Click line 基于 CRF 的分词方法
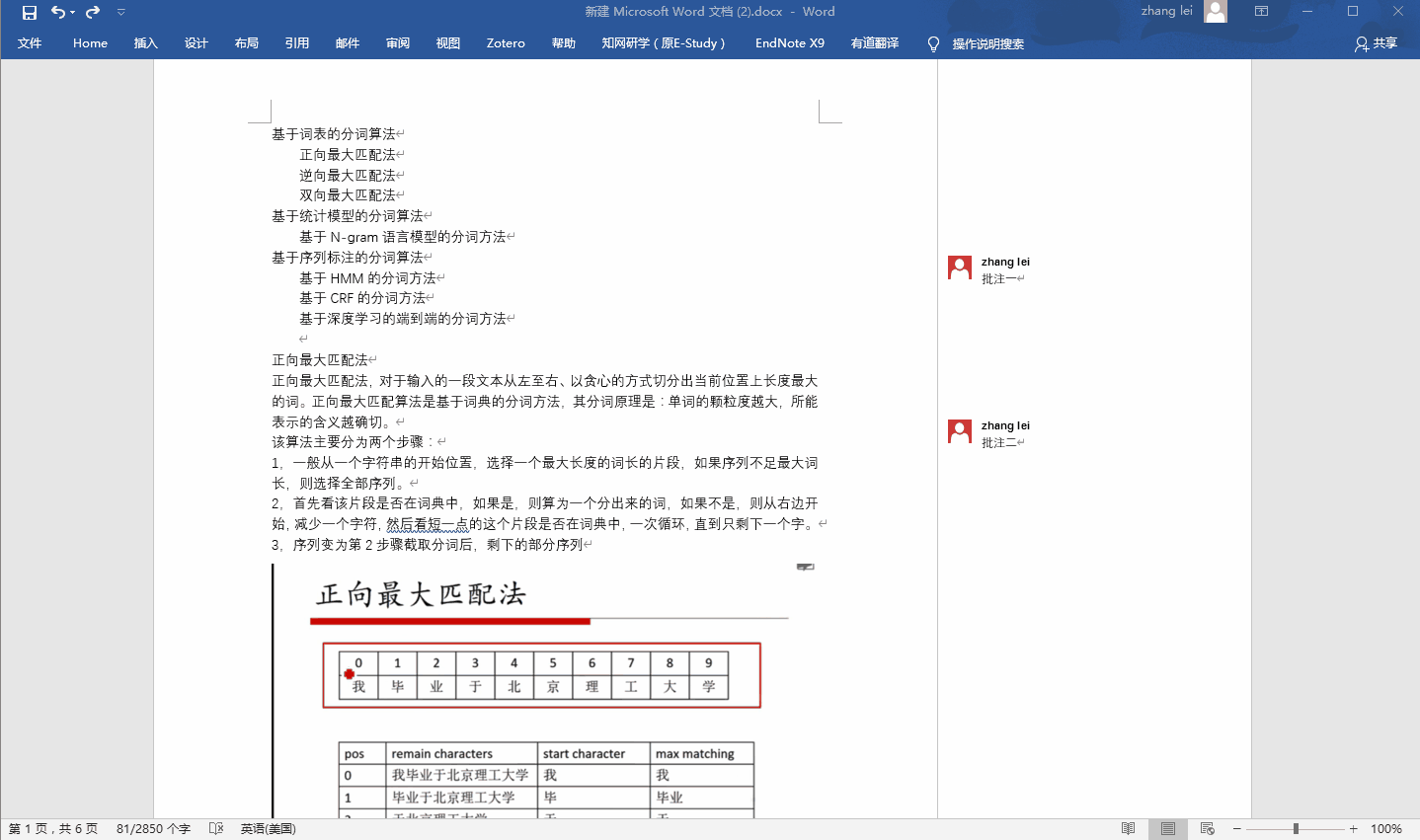The image size is (1420, 840). 362,298
